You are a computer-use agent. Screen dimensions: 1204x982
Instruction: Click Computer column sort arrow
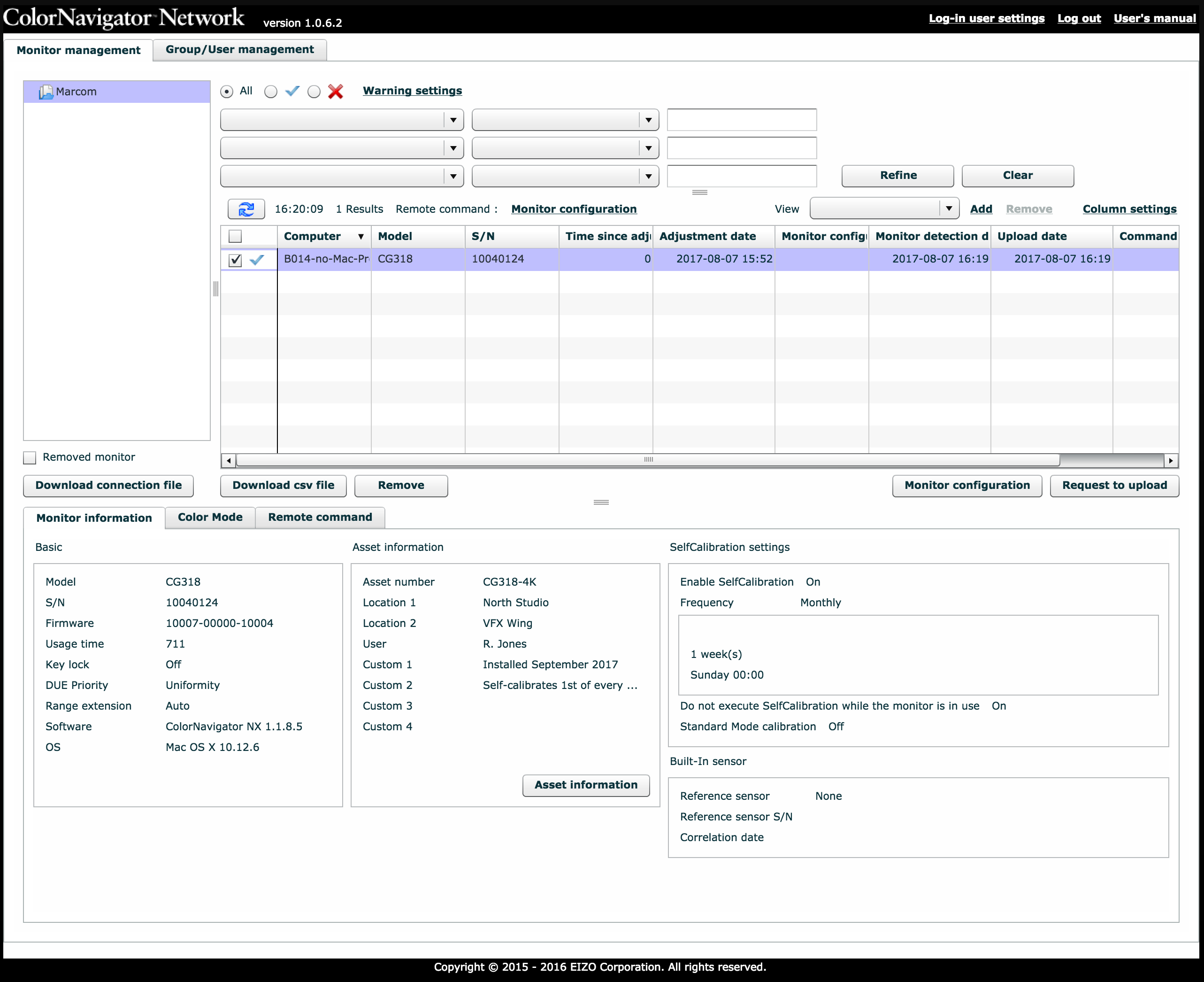click(360, 236)
